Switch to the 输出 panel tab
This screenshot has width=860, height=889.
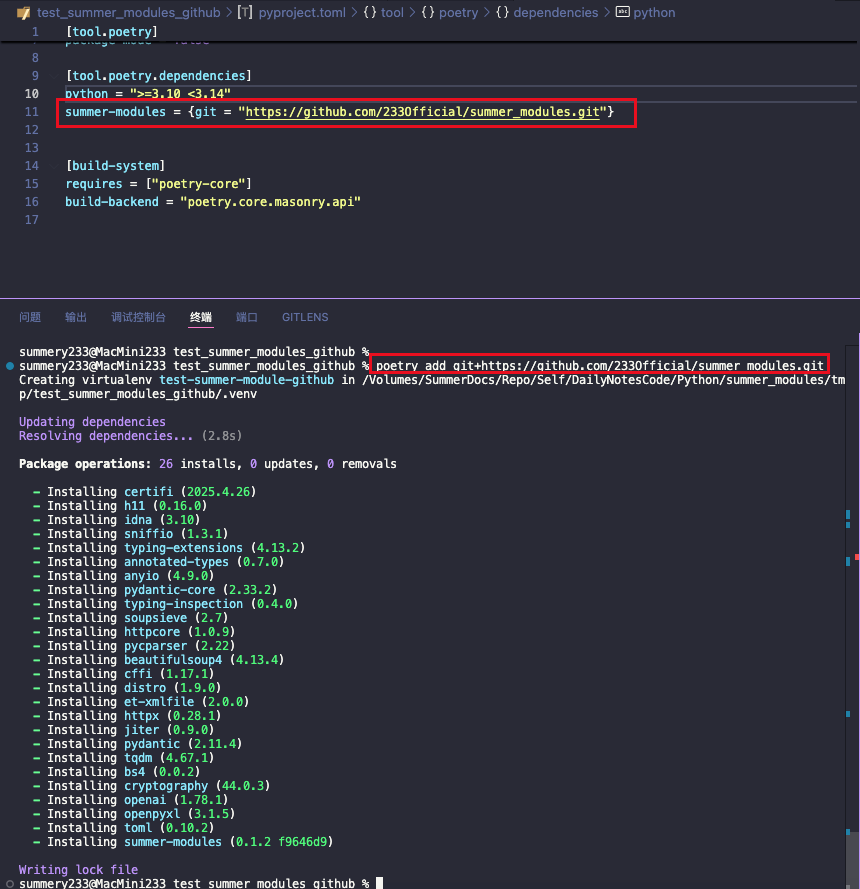pos(76,317)
